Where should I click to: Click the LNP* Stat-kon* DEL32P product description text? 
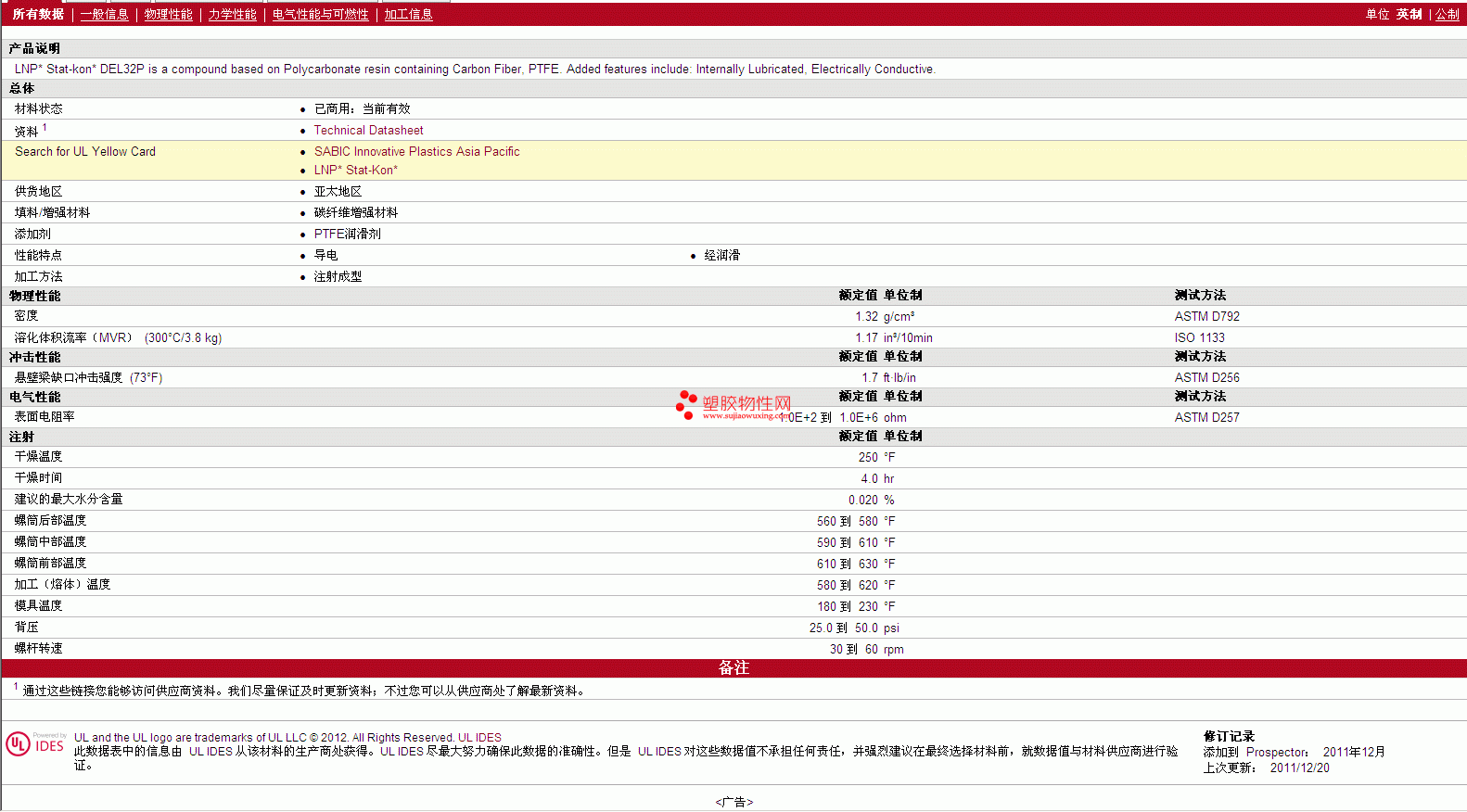coord(475,70)
